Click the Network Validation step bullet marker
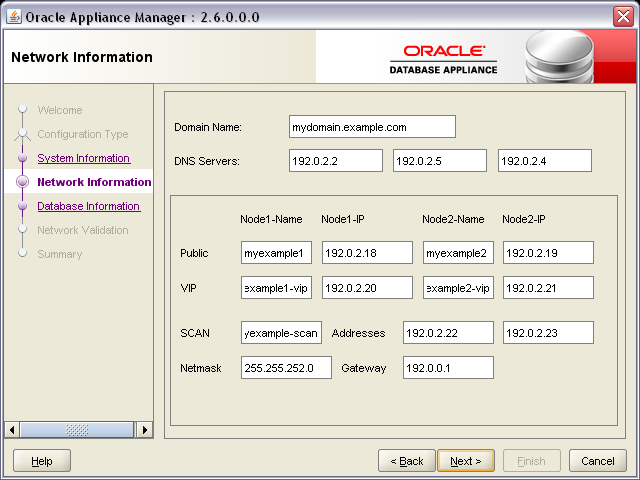This screenshot has height=480, width=640. (22, 229)
